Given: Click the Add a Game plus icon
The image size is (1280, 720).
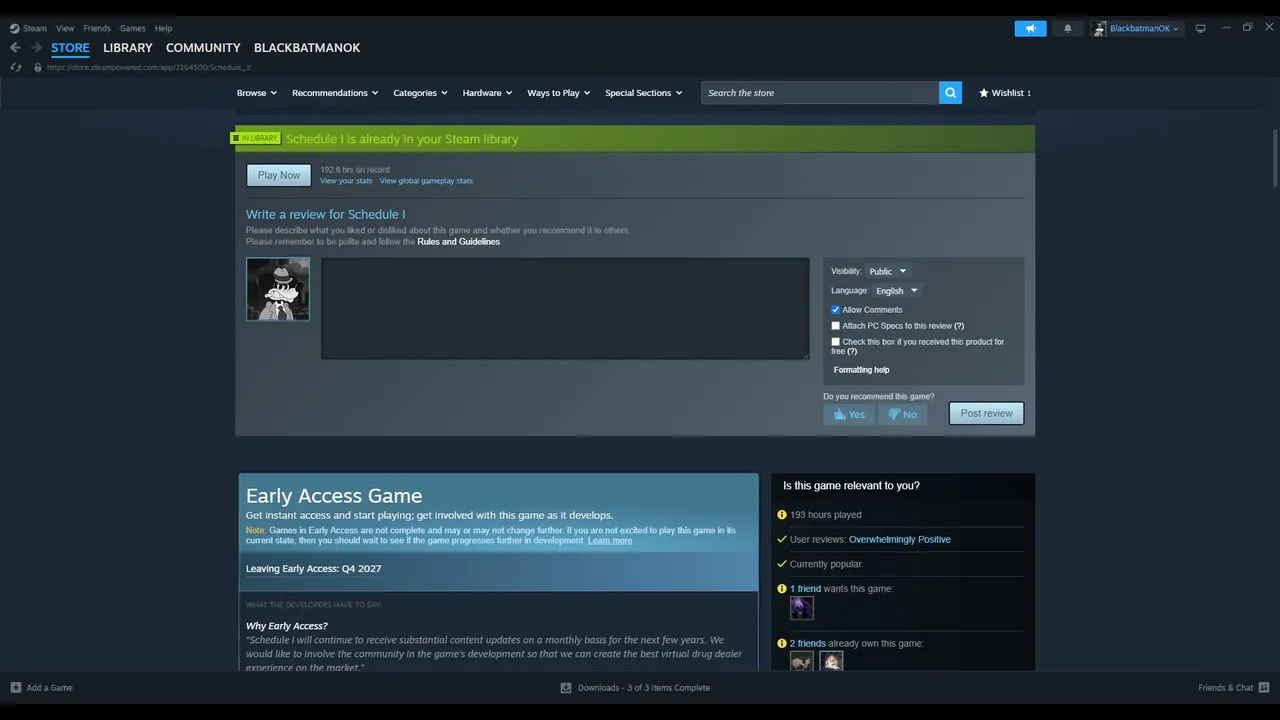Looking at the screenshot, I should tap(16, 688).
